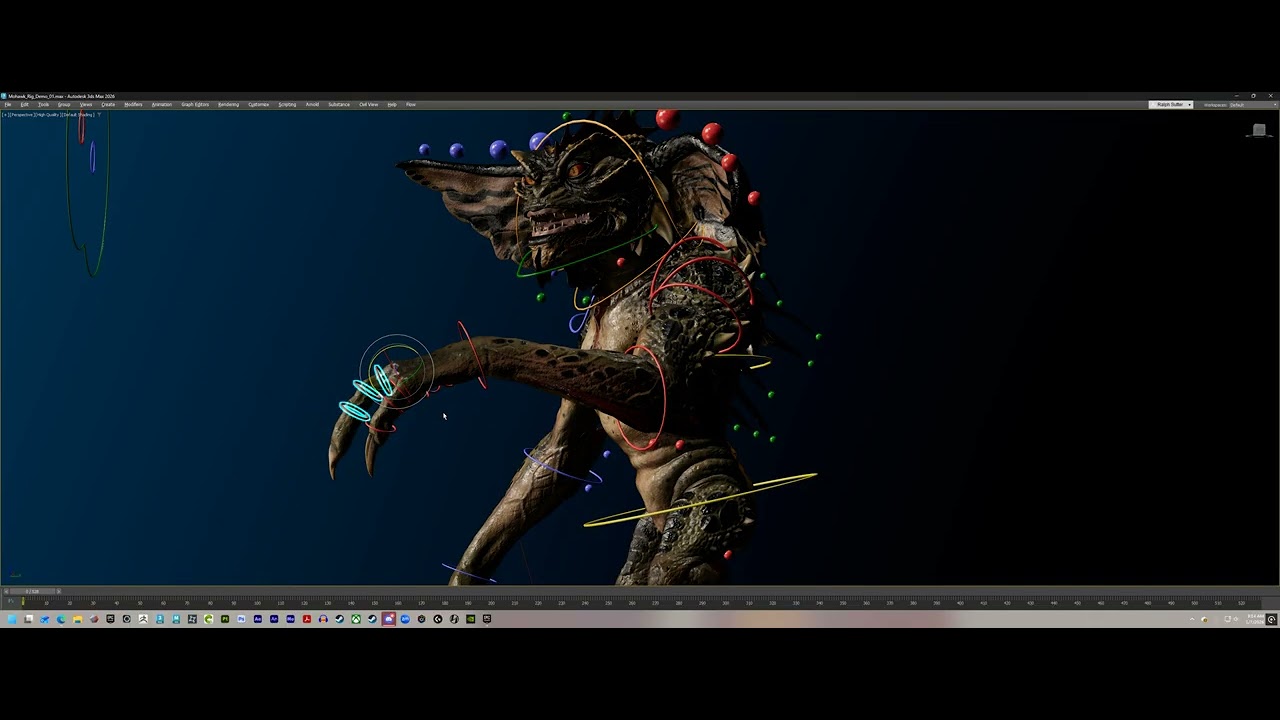Open the Graph Editors menu
The image size is (1280, 720).
pyautogui.click(x=195, y=104)
